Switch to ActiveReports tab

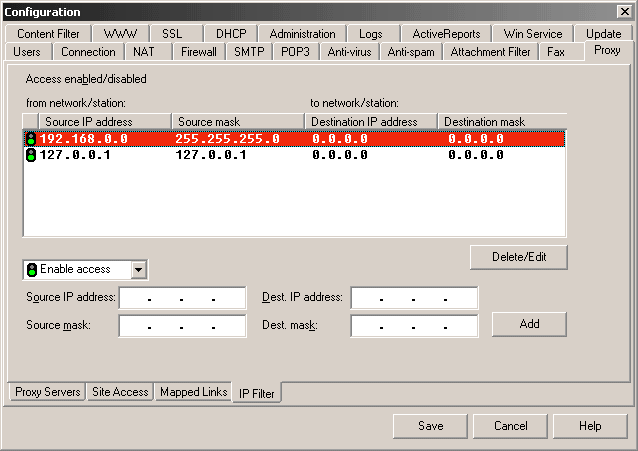click(x=446, y=34)
